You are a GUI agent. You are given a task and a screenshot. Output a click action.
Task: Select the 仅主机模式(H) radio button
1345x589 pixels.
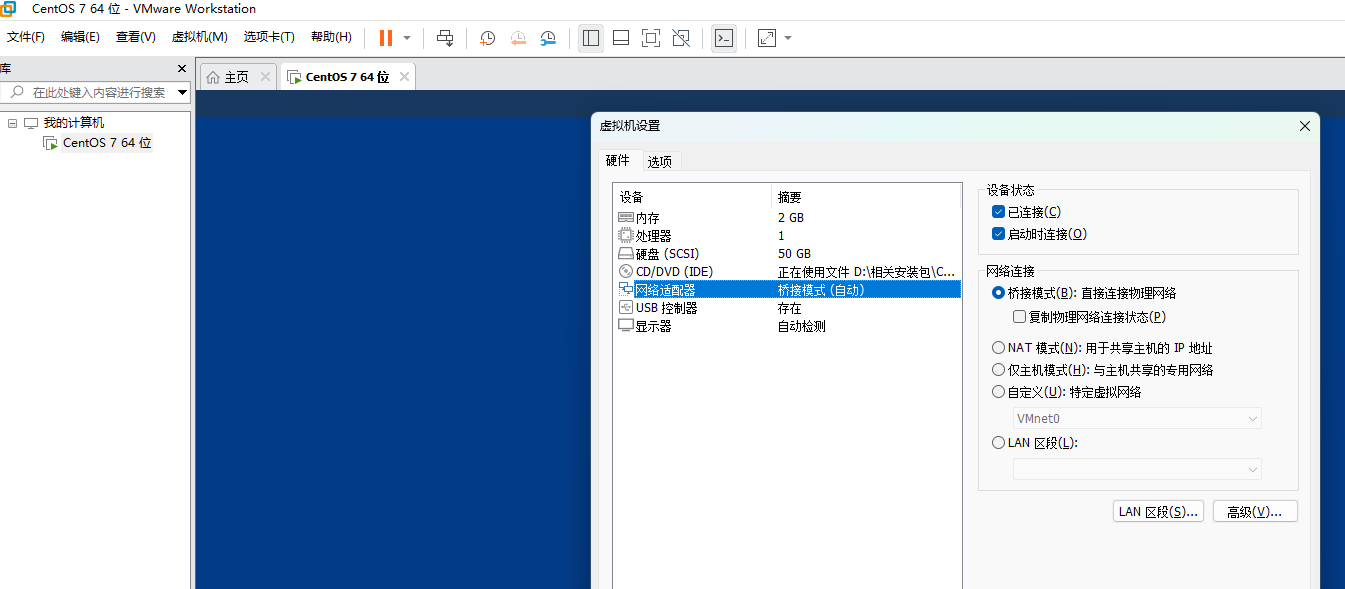pos(998,370)
